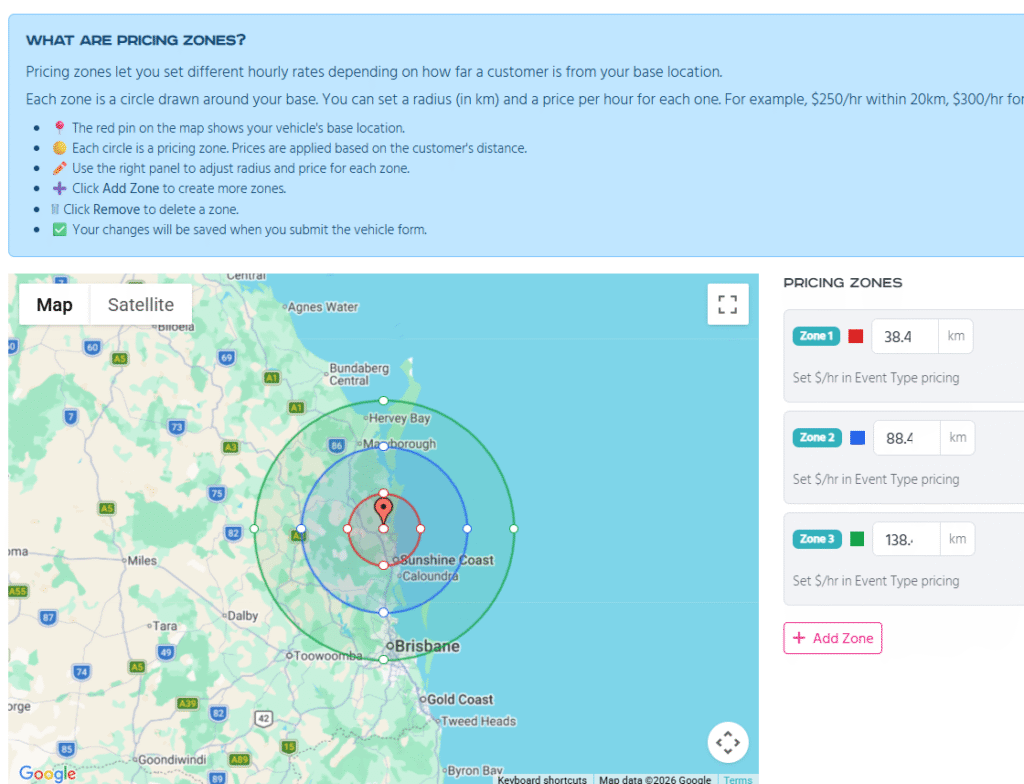Open the map Terms link
The width and height of the screenshot is (1024, 784).
tap(738, 779)
